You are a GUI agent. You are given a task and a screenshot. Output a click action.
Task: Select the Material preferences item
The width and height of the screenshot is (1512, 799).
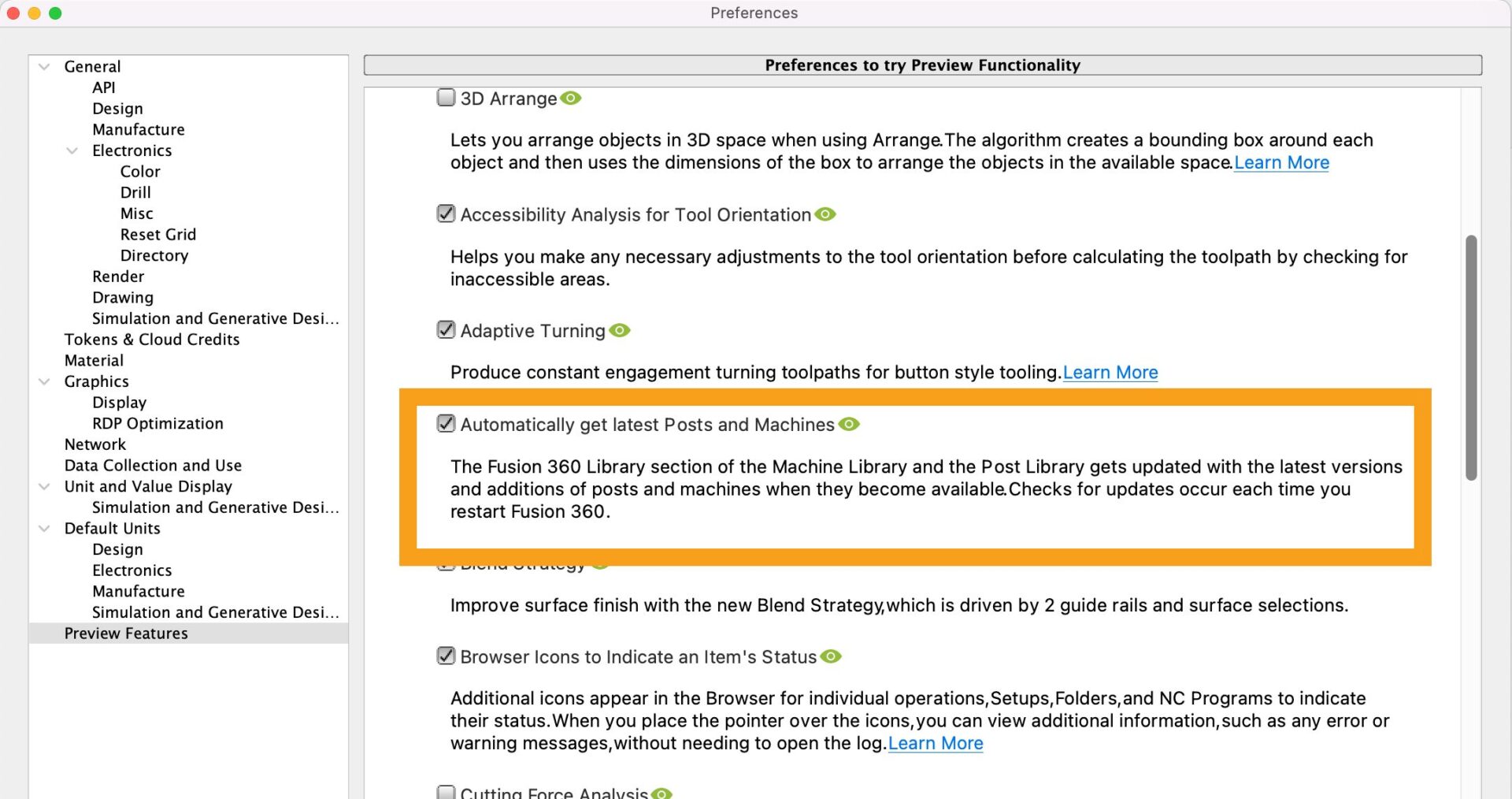[94, 361]
